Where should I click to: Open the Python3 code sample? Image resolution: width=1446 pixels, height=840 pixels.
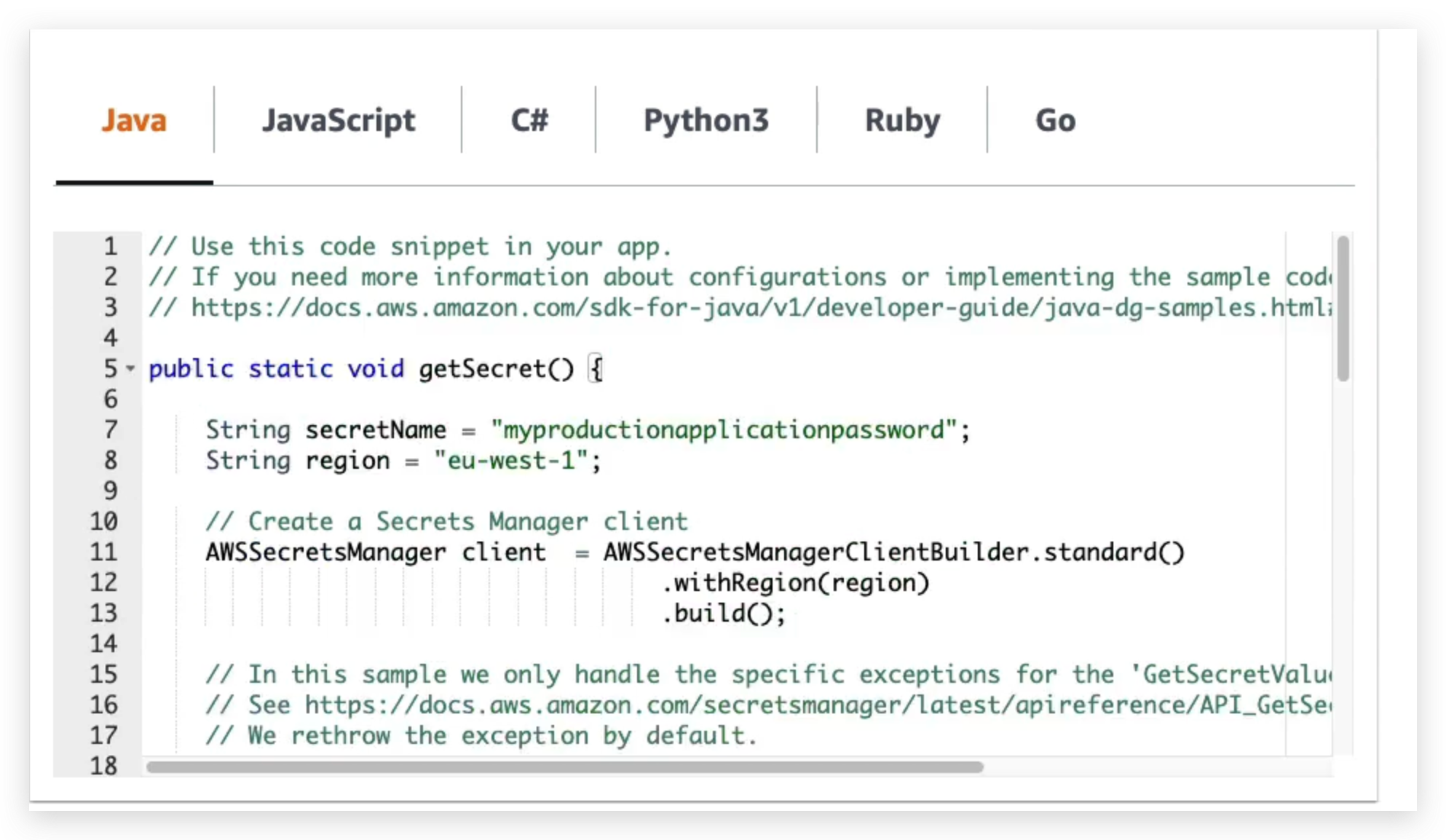point(706,120)
